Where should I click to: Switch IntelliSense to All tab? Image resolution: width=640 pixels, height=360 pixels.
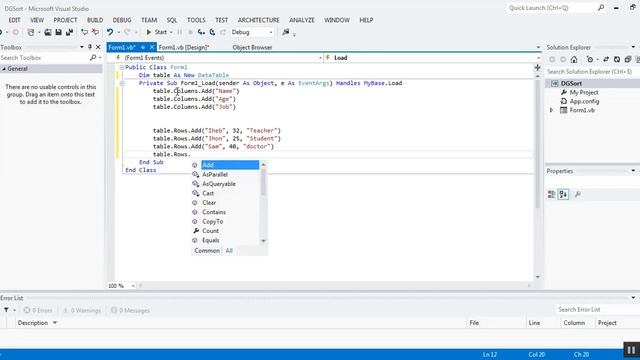coord(229,251)
